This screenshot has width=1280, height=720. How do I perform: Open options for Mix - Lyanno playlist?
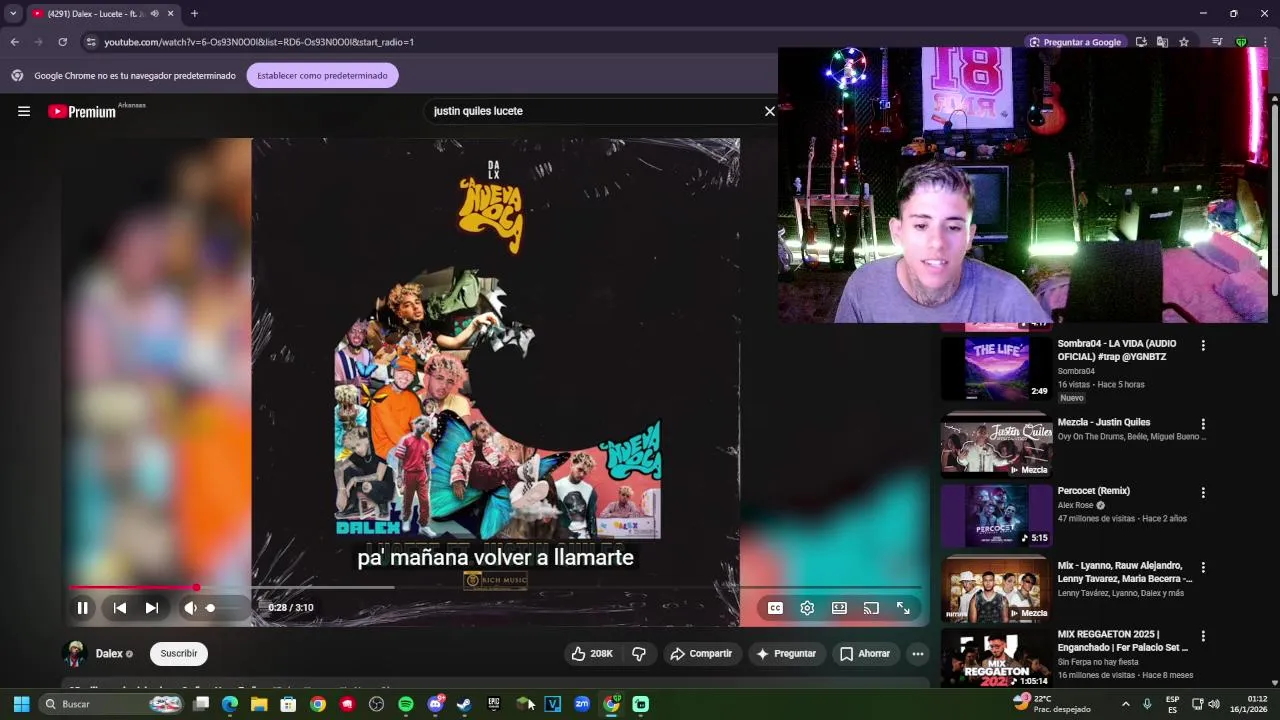coord(1203,567)
